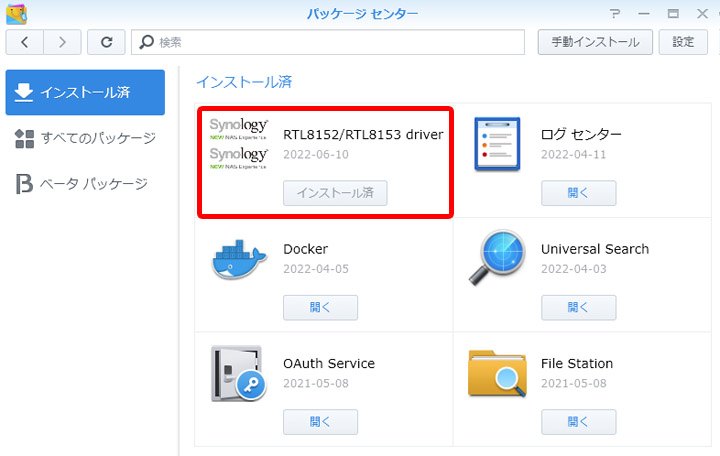720x456 pixels.
Task: Go back with the left arrow button
Action: click(25, 42)
